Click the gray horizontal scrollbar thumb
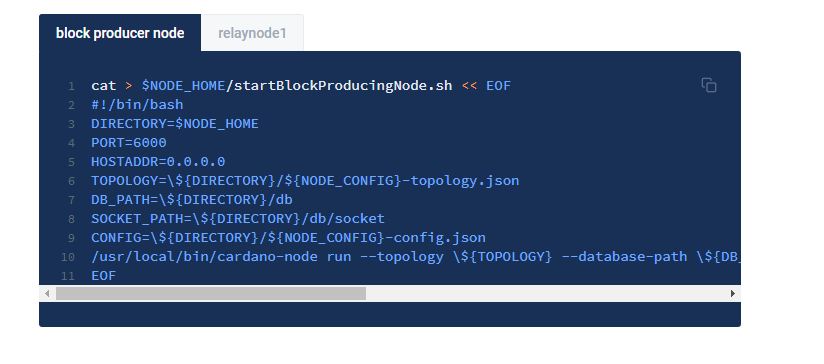 (x=211, y=294)
